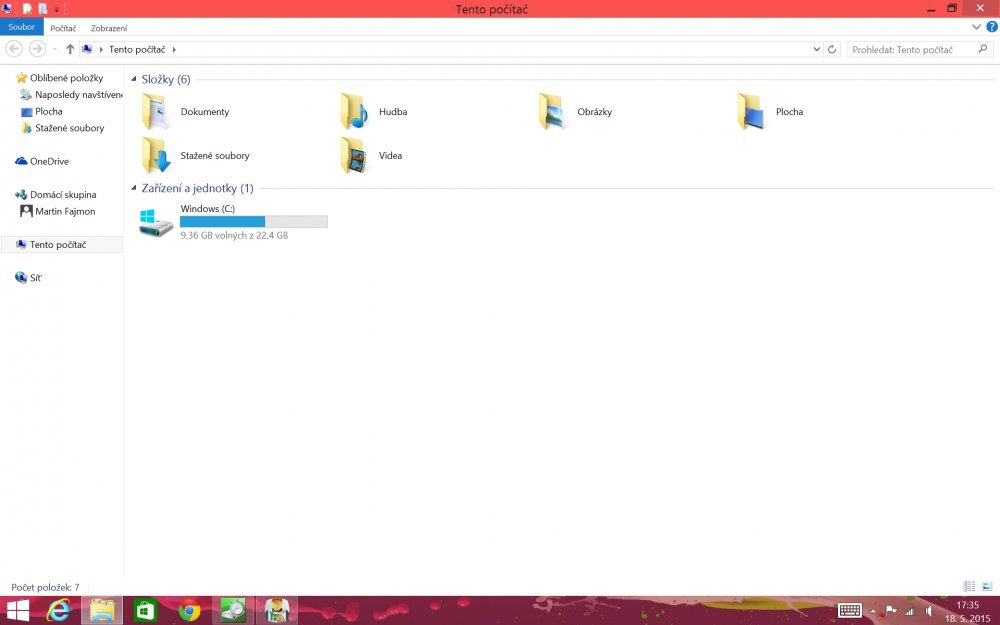The image size is (1000, 625).
Task: Open the volume icon in the system tray
Action: (x=928, y=611)
